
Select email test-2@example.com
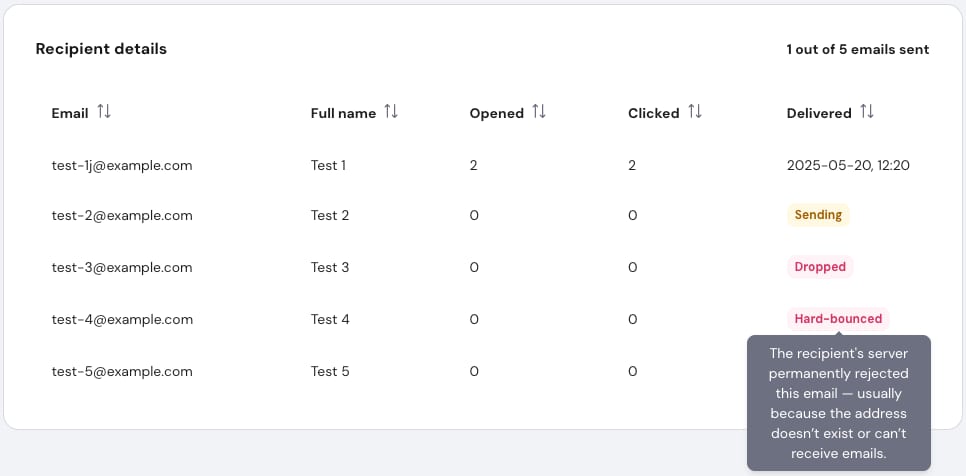click(122, 215)
